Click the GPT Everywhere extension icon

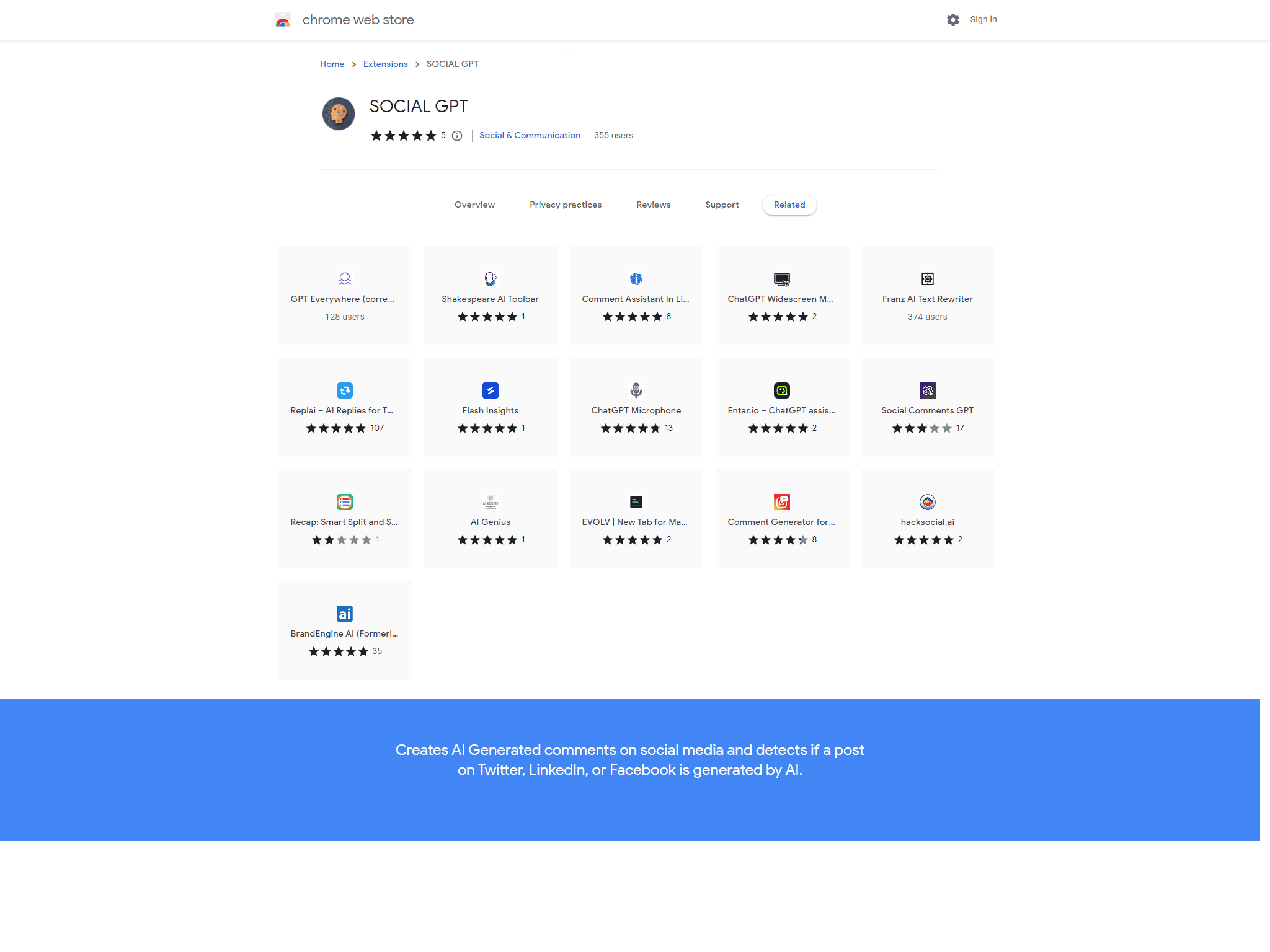point(345,279)
